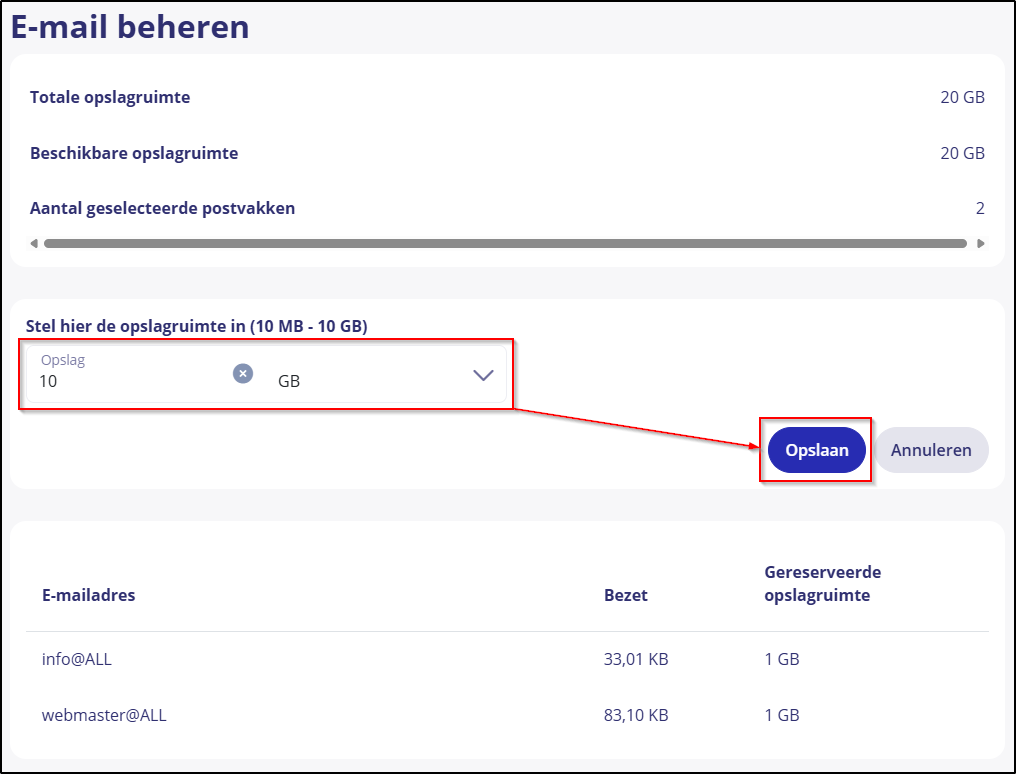This screenshot has height=774, width=1016.
Task: Save storage settings with Opslaan
Action: [816, 450]
